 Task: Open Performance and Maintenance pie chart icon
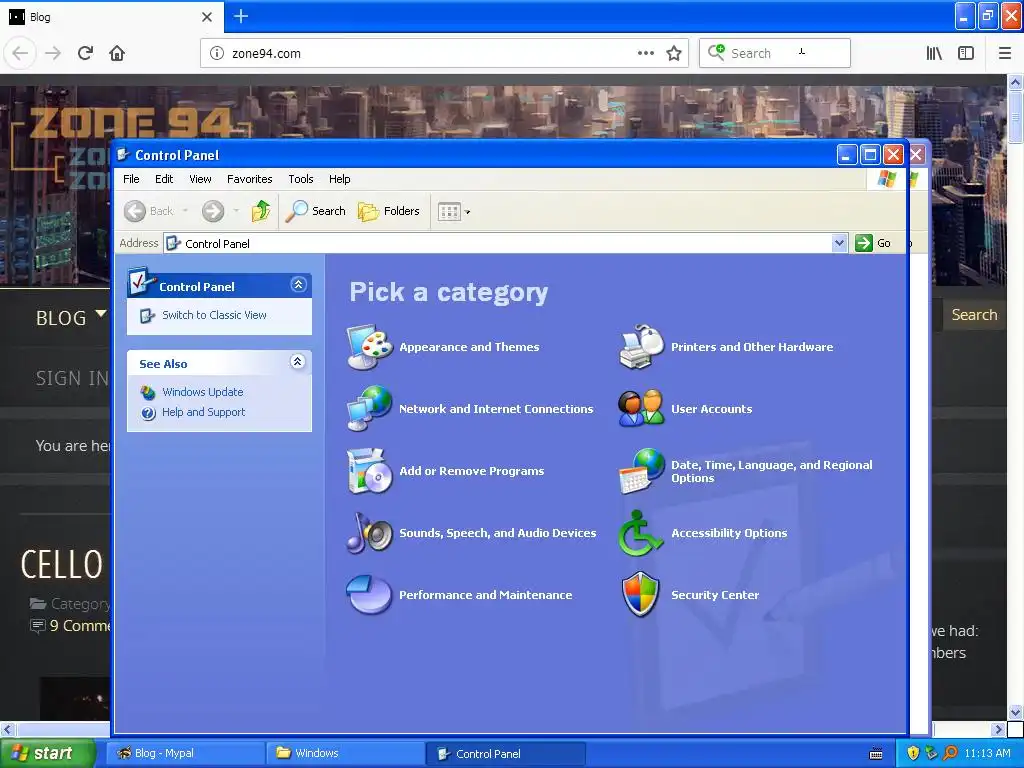[x=370, y=594]
